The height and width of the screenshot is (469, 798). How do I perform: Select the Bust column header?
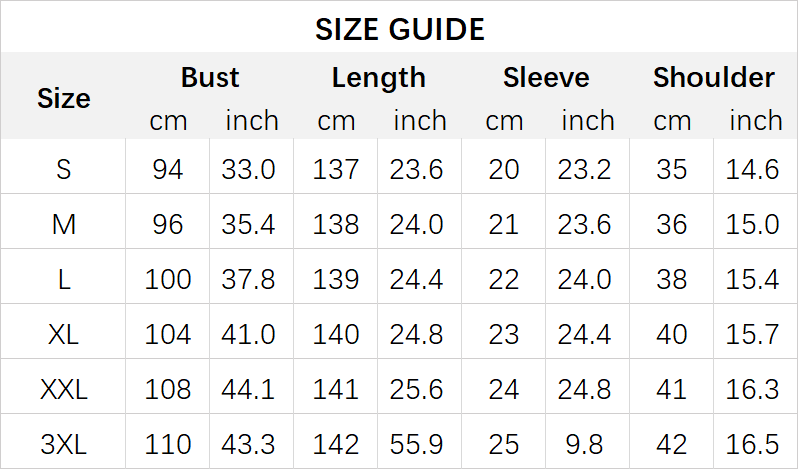(x=210, y=77)
